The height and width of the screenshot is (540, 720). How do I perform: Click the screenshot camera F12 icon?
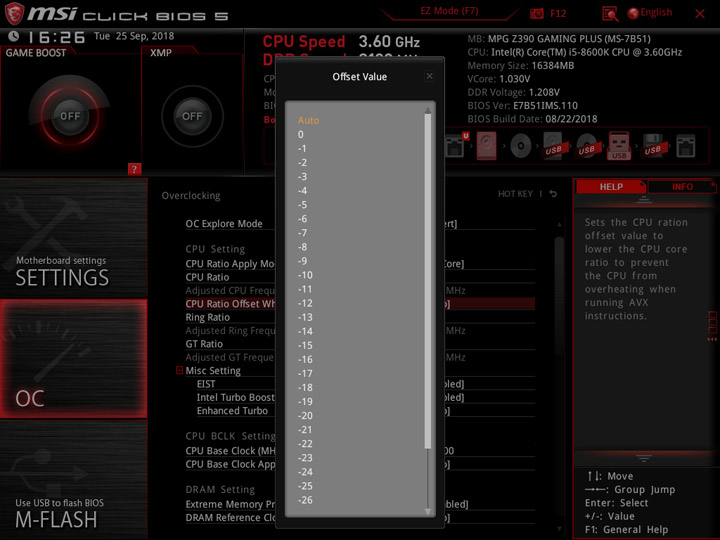[536, 13]
